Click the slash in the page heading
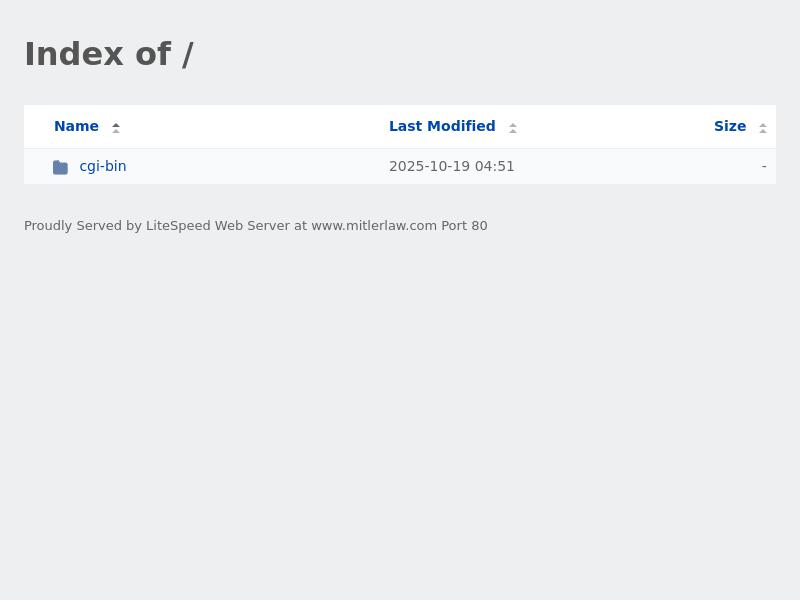 coord(187,54)
